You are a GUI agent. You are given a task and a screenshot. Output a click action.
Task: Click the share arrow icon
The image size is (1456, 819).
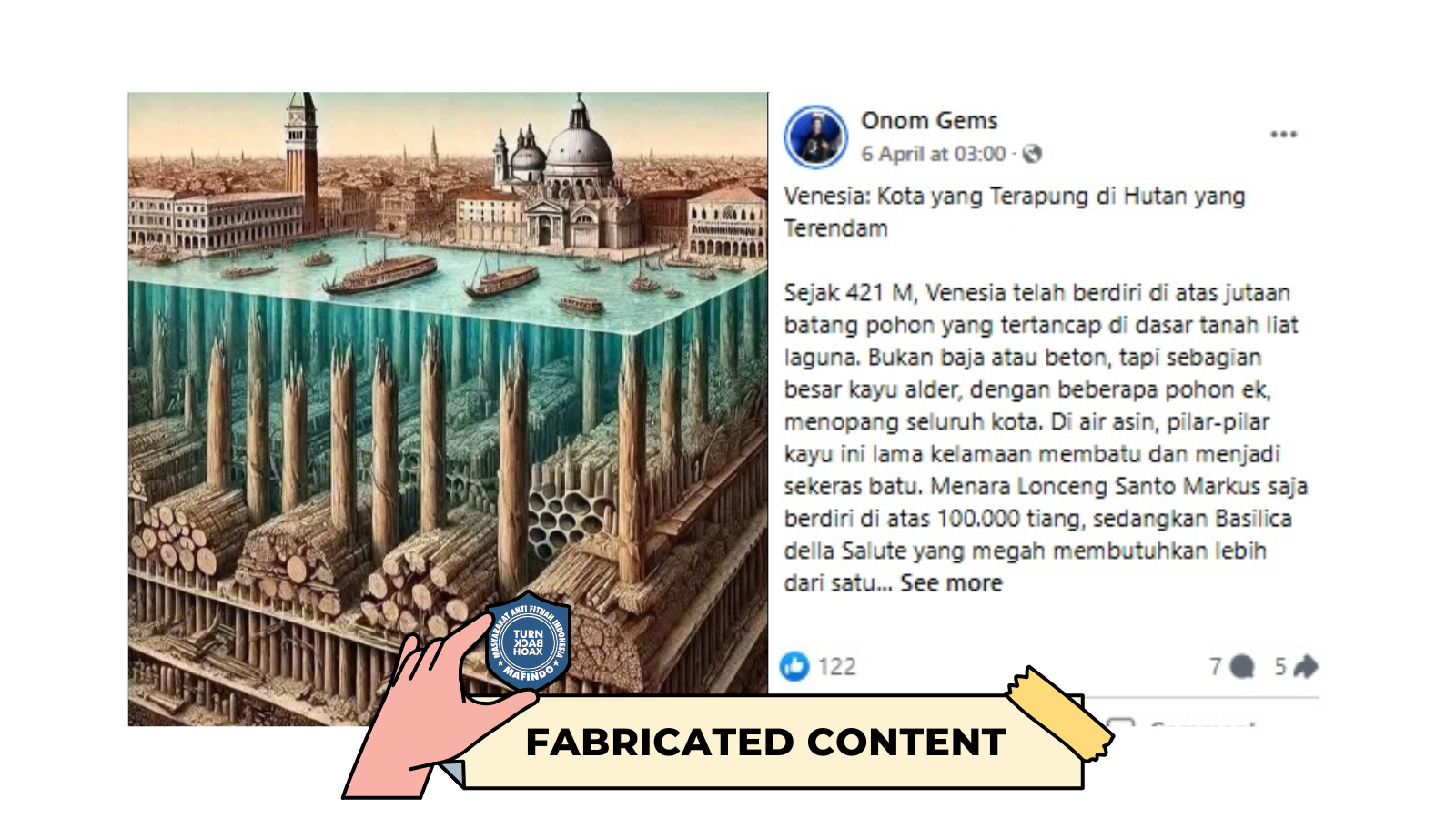(1306, 667)
